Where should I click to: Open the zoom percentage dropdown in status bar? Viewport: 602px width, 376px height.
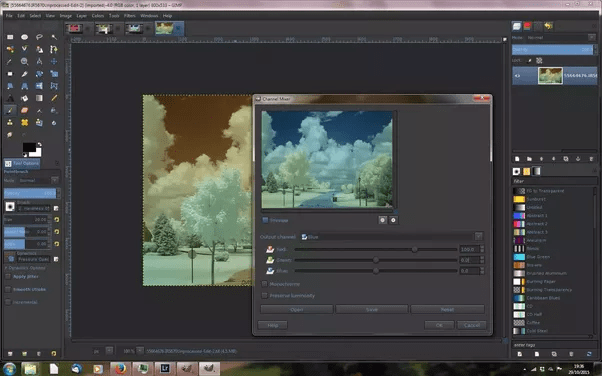point(140,351)
